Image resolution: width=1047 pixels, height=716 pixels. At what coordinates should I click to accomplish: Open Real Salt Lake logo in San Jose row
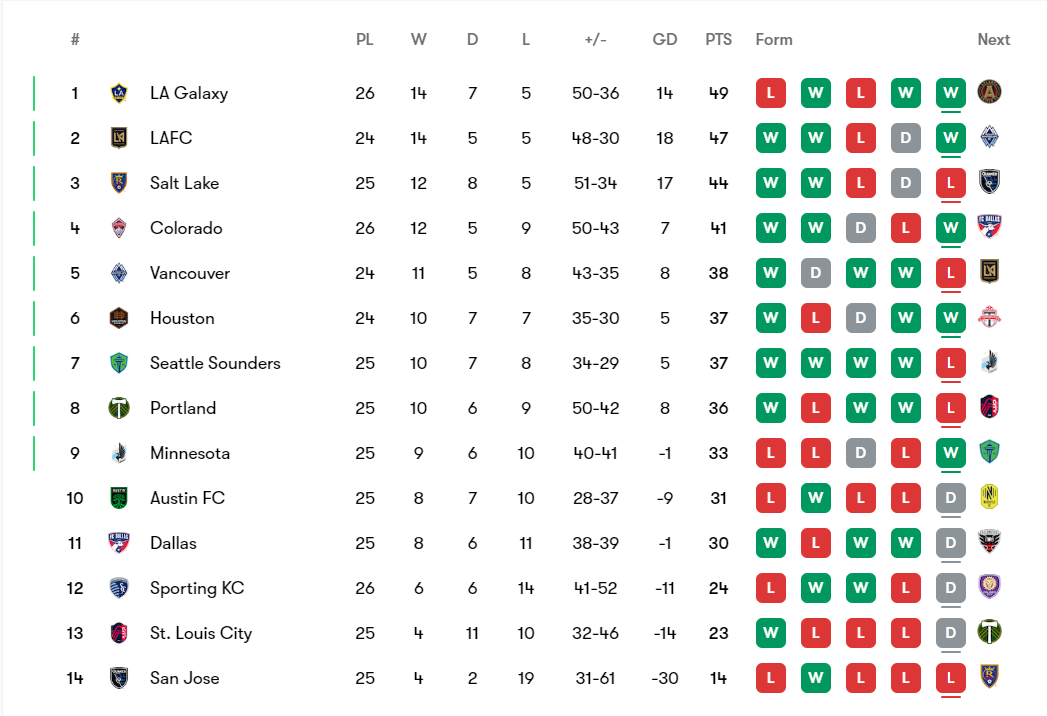pos(989,678)
